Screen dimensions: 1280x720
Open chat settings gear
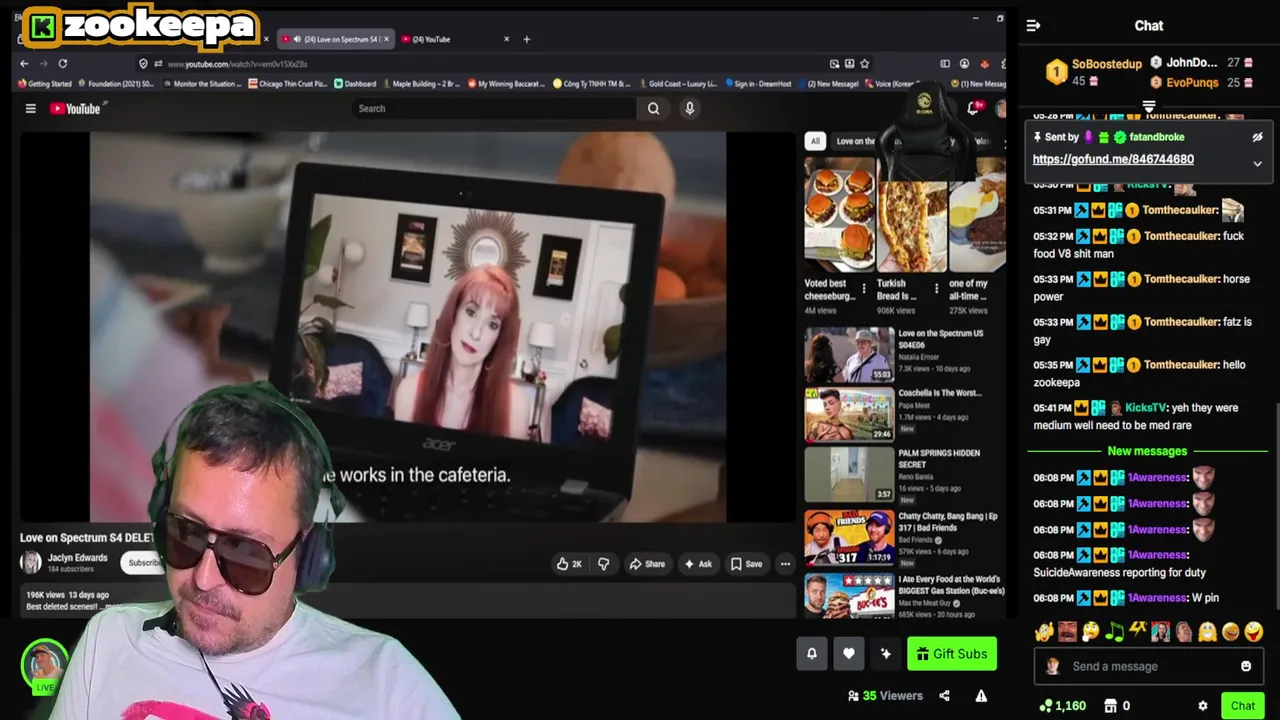pyautogui.click(x=1203, y=706)
